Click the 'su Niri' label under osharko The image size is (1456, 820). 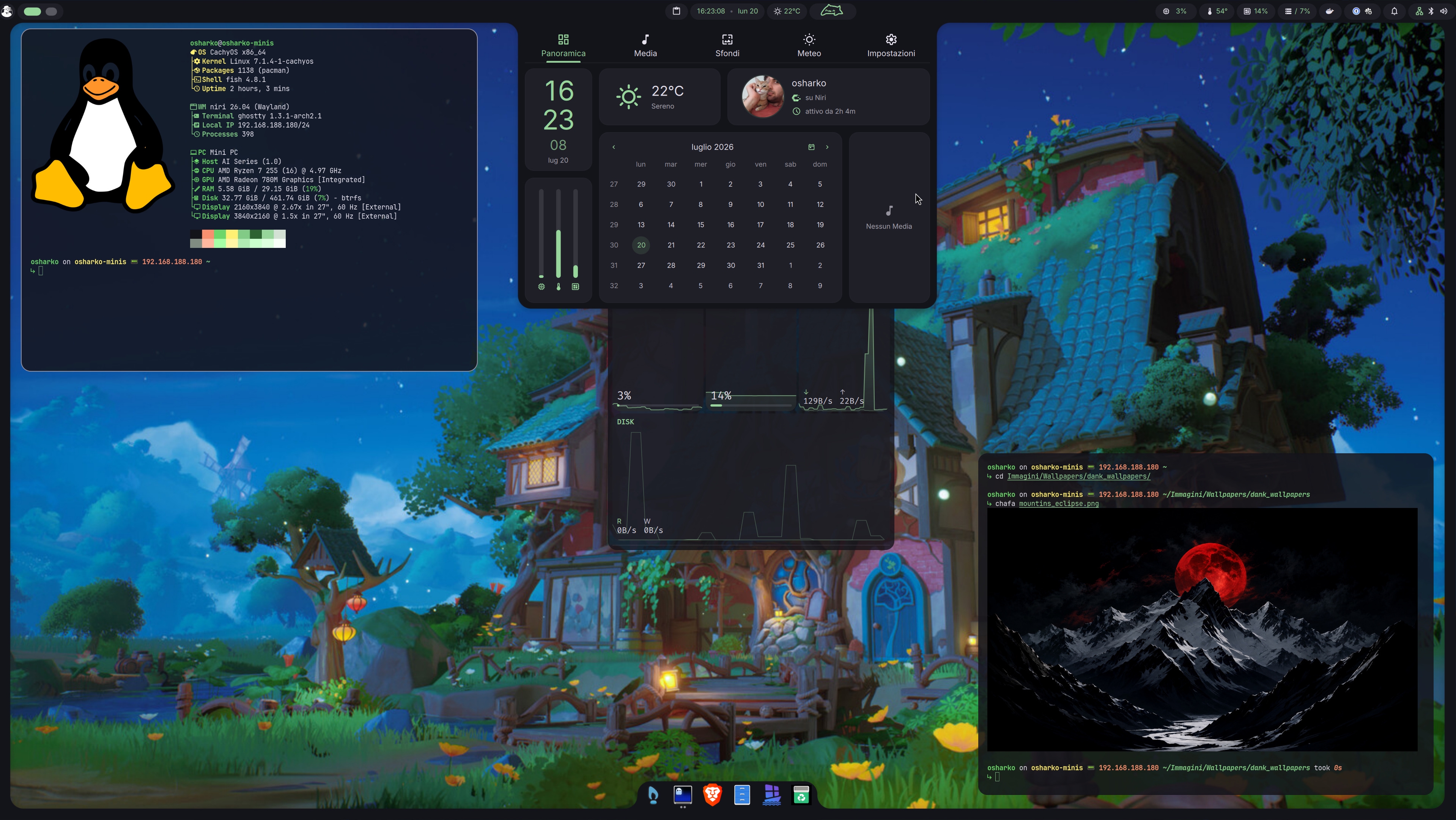click(815, 98)
